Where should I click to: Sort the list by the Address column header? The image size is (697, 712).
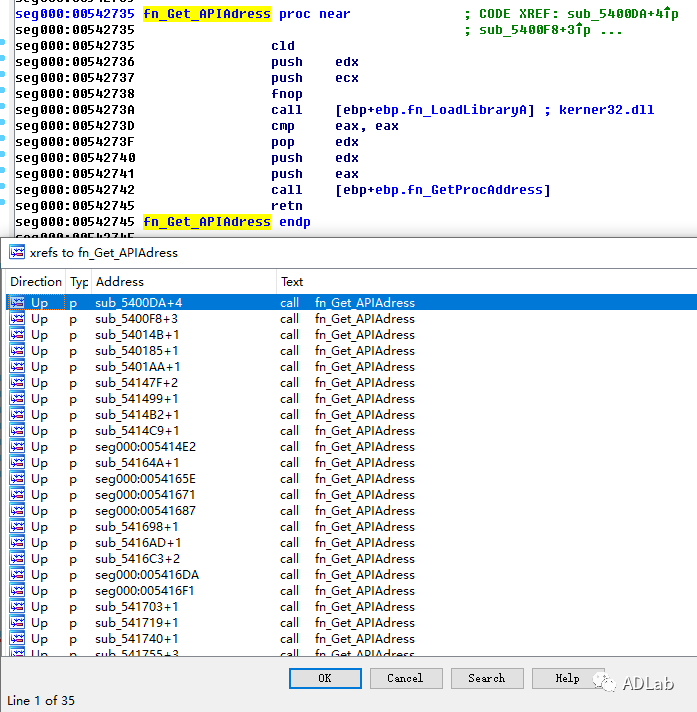120,282
